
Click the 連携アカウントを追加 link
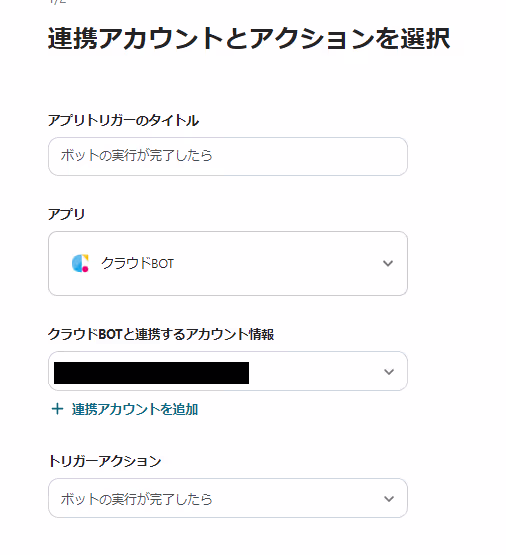pos(135,409)
